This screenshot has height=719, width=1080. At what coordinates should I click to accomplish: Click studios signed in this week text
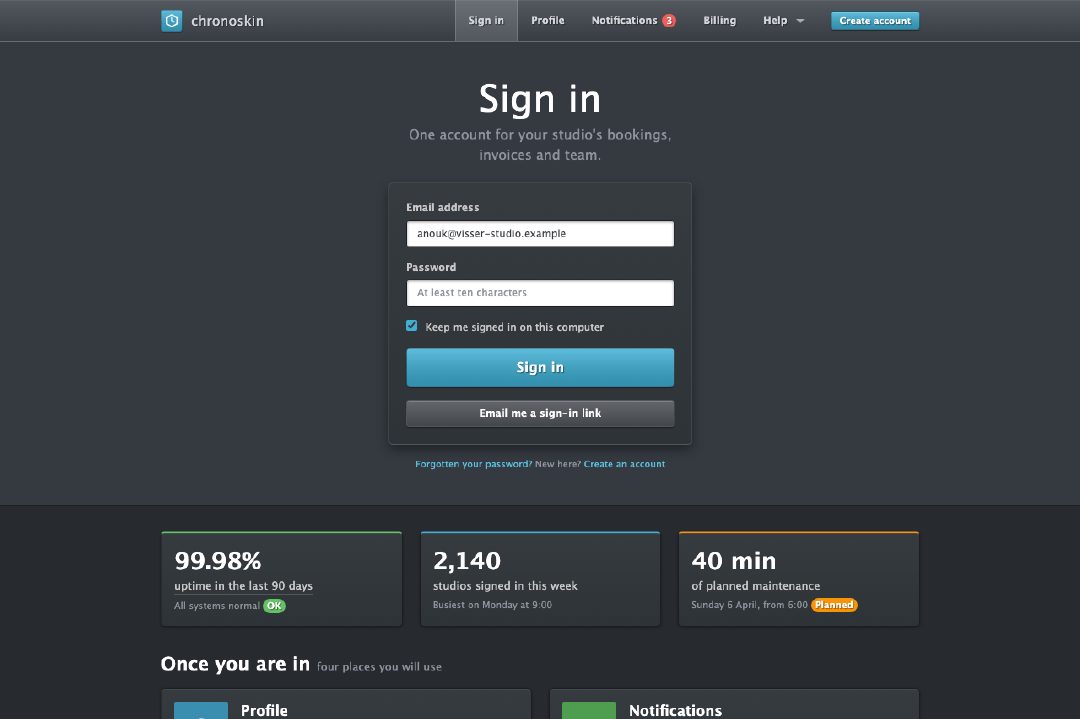pos(505,586)
